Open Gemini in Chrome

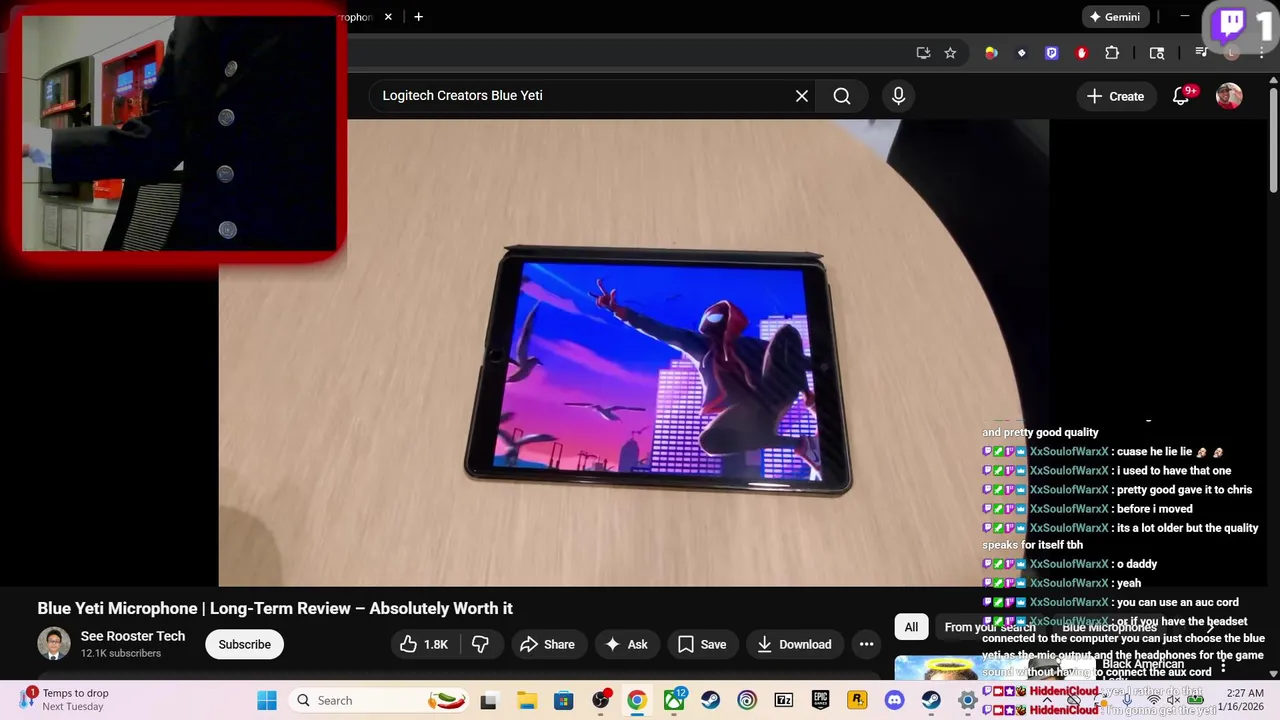[x=1115, y=17]
